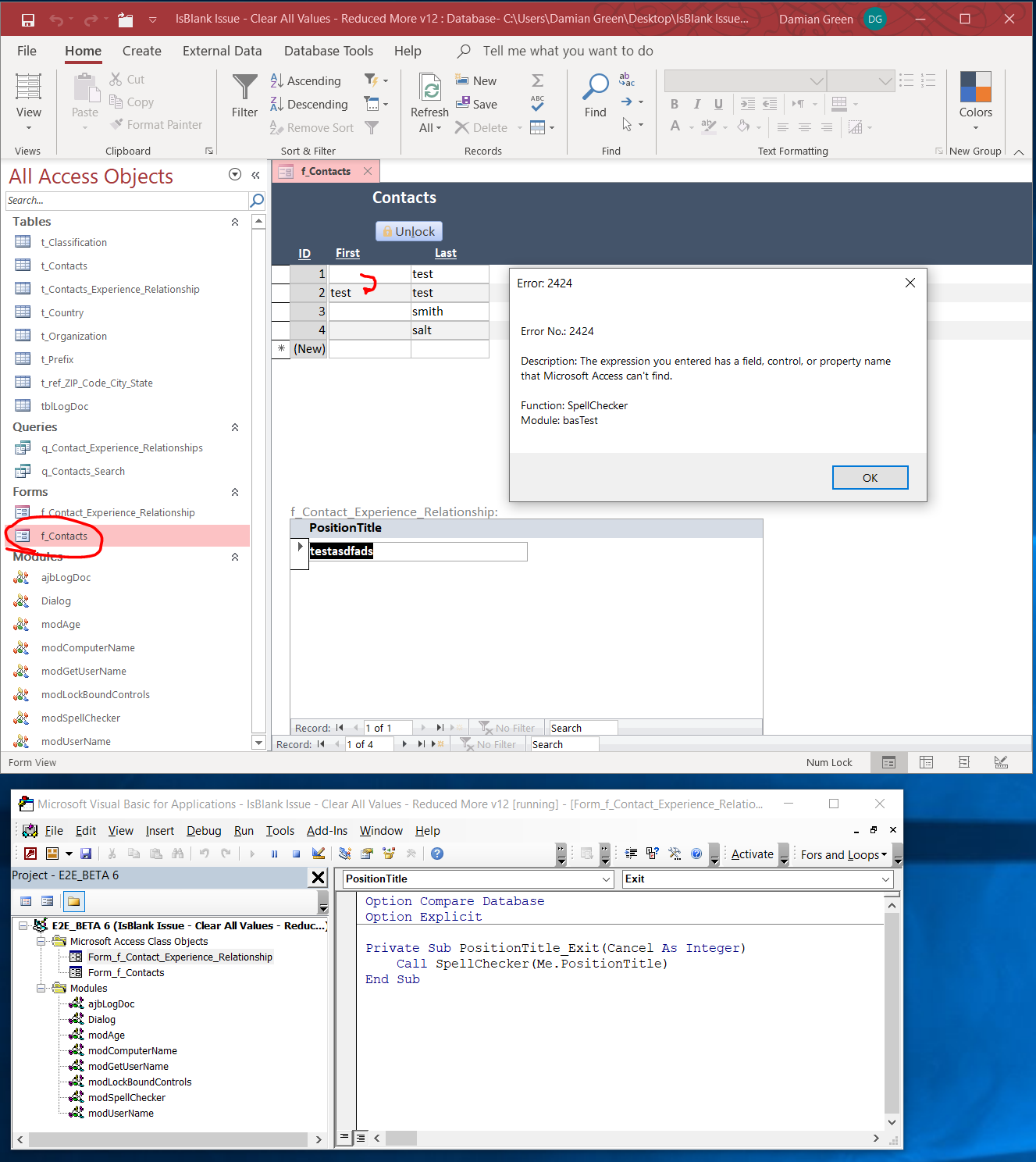Screen dimensions: 1036x1162
Task: Collapse the Queries group
Action: [x=235, y=427]
